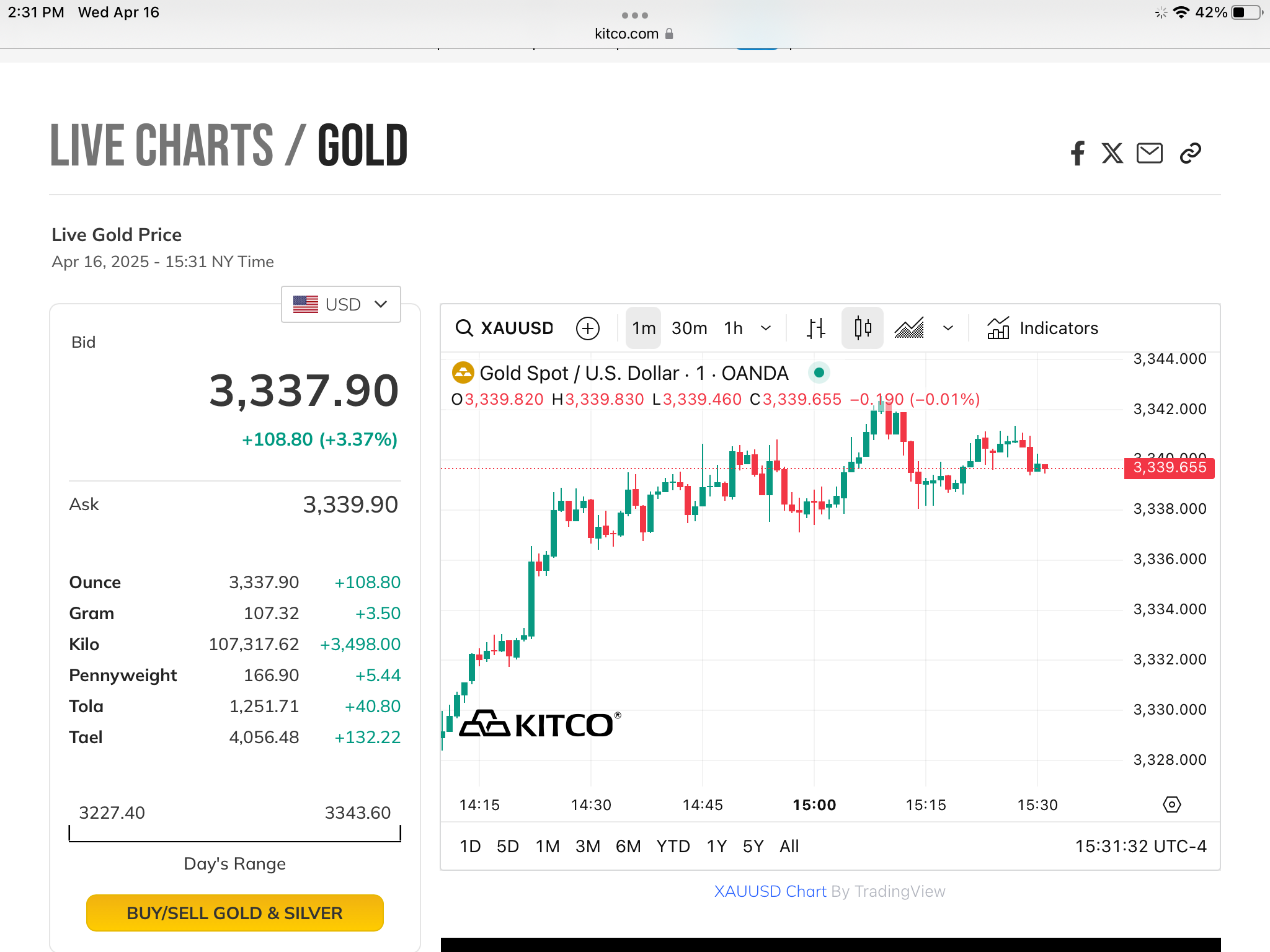1270x952 pixels.
Task: Share the page on Facebook
Action: pyautogui.click(x=1078, y=153)
